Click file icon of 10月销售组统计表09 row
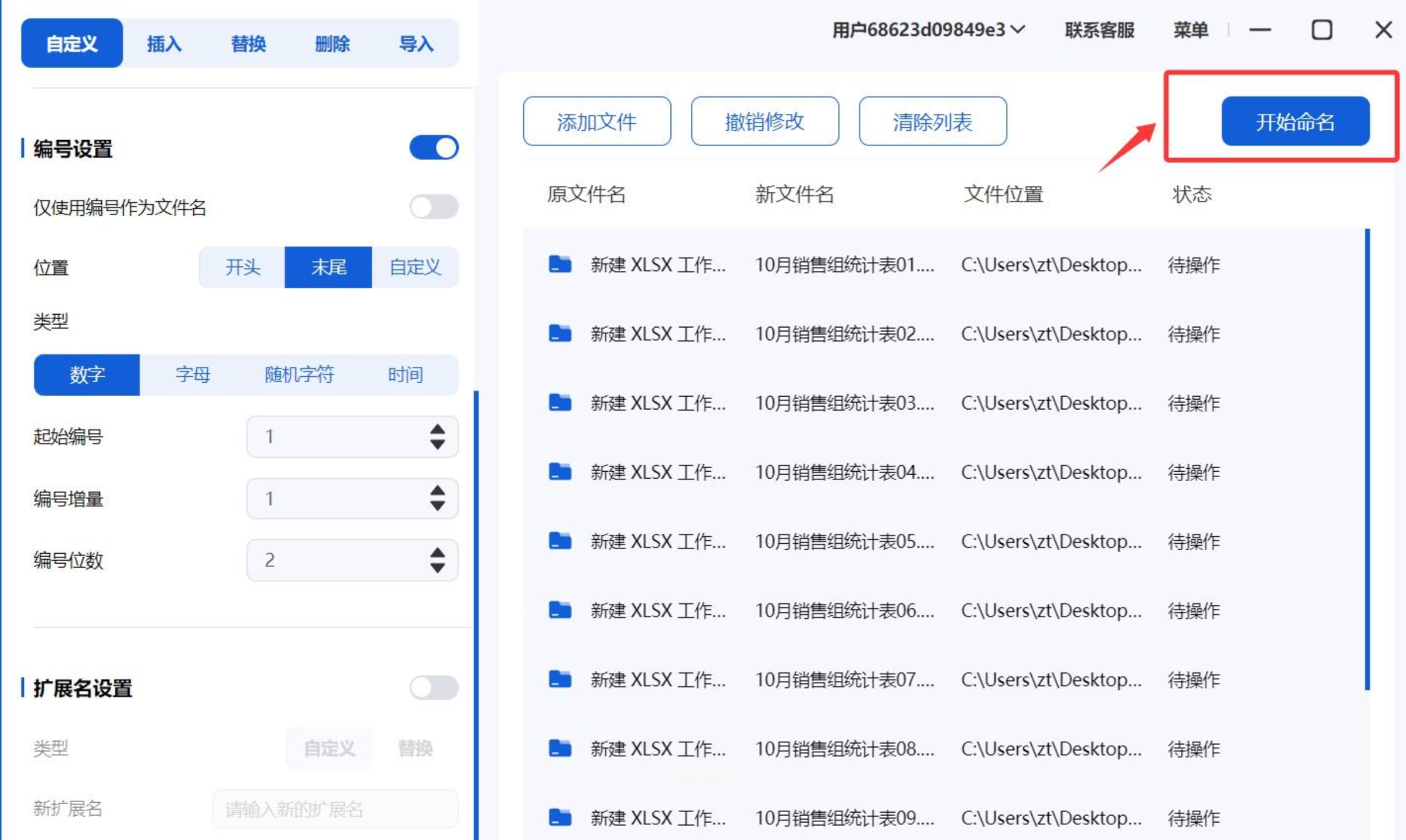1406x840 pixels. (560, 817)
